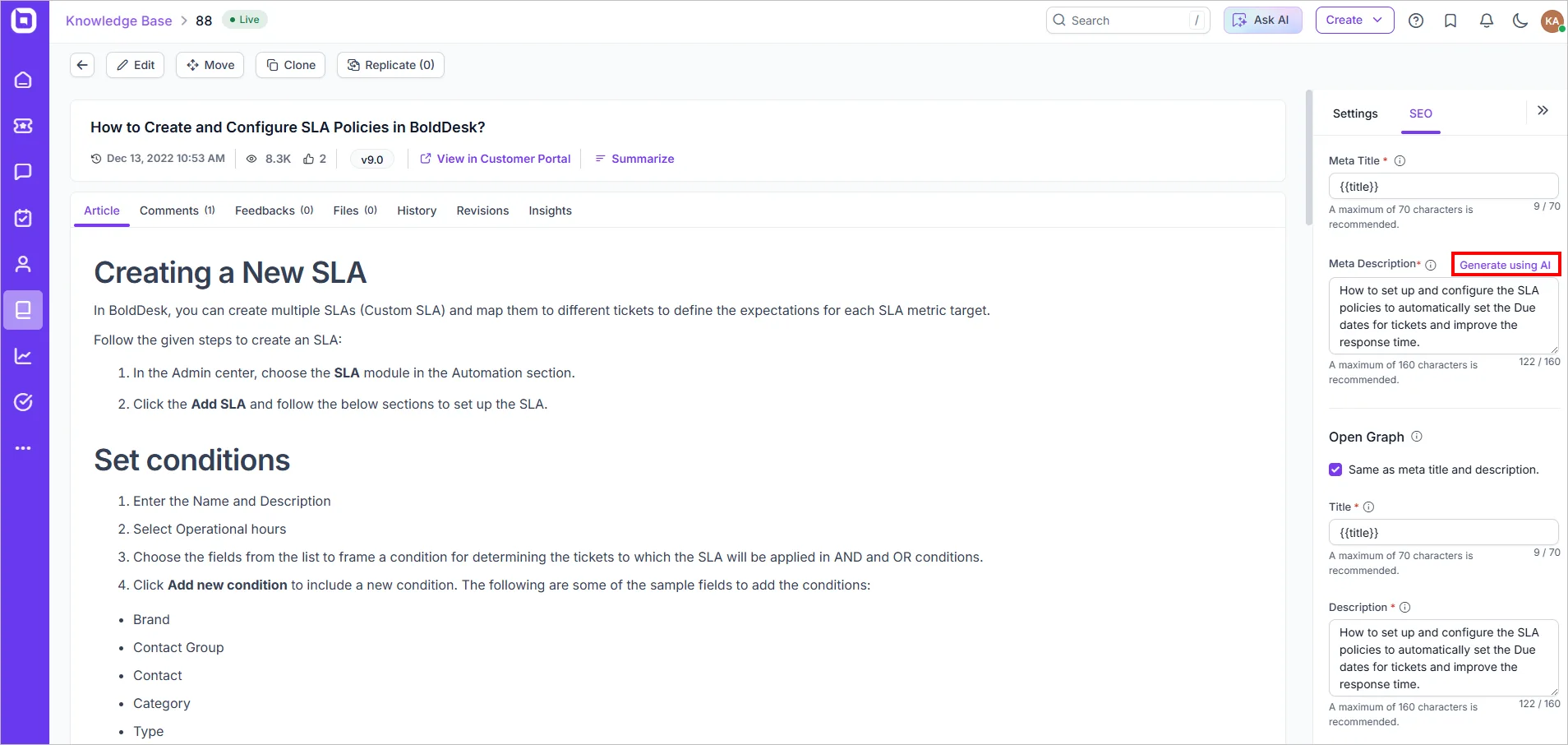The image size is (1568, 745).
Task: Switch to the Comments tab
Action: 178,211
